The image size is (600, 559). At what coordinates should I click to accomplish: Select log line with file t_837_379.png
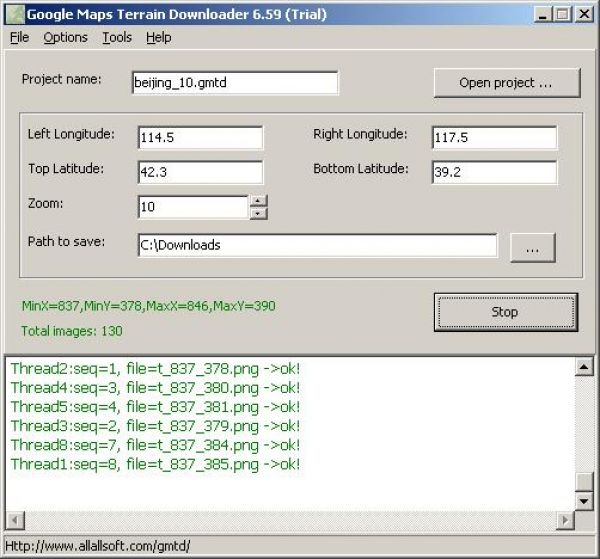click(x=155, y=426)
